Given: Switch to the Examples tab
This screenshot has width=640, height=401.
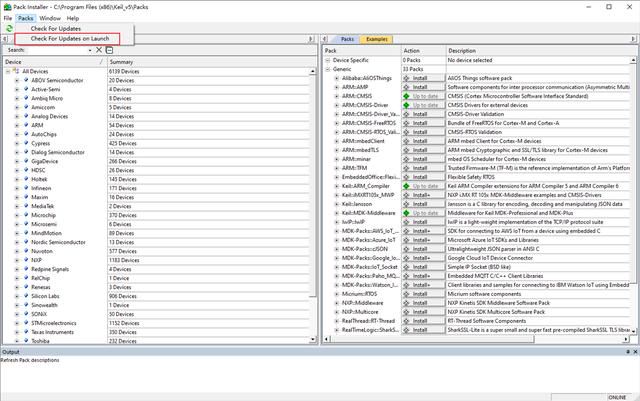Looking at the screenshot, I should coord(376,39).
